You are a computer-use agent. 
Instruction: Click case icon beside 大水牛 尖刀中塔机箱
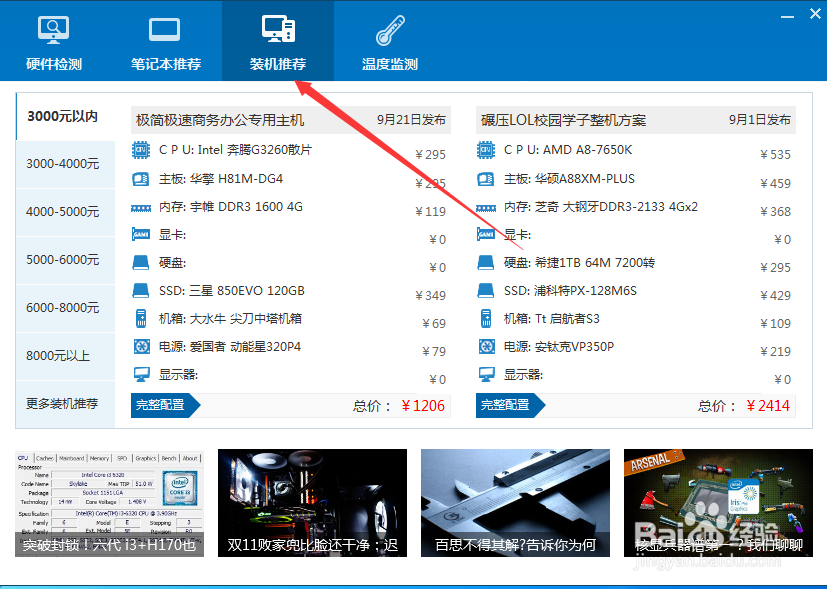coord(141,318)
